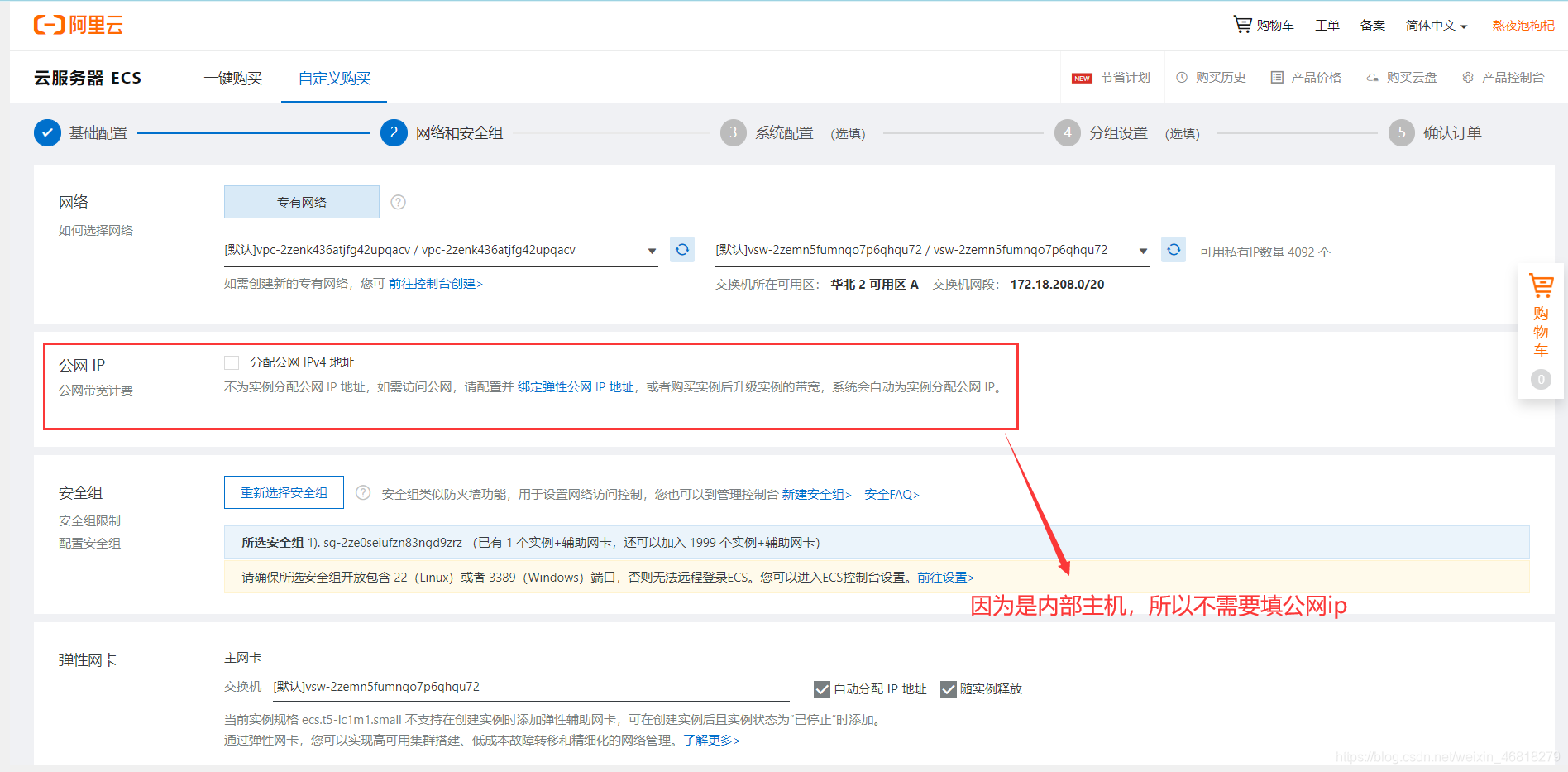Open the 安全FAQ link
The width and height of the screenshot is (1568, 772).
[892, 494]
